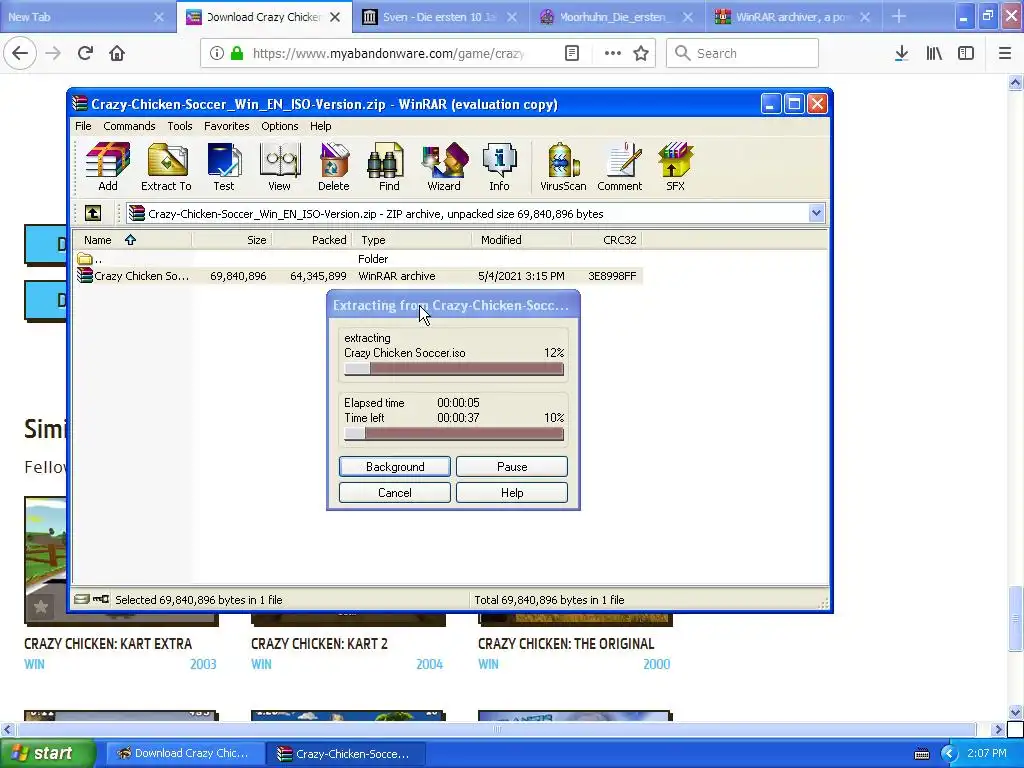1024x768 pixels.
Task: Open the WinRAR Help menu
Action: pos(321,126)
